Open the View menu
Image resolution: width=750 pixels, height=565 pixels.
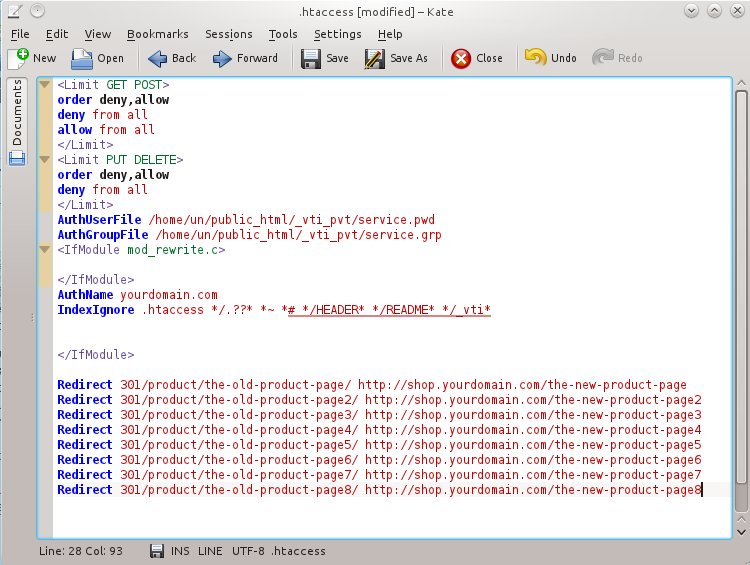tap(98, 34)
